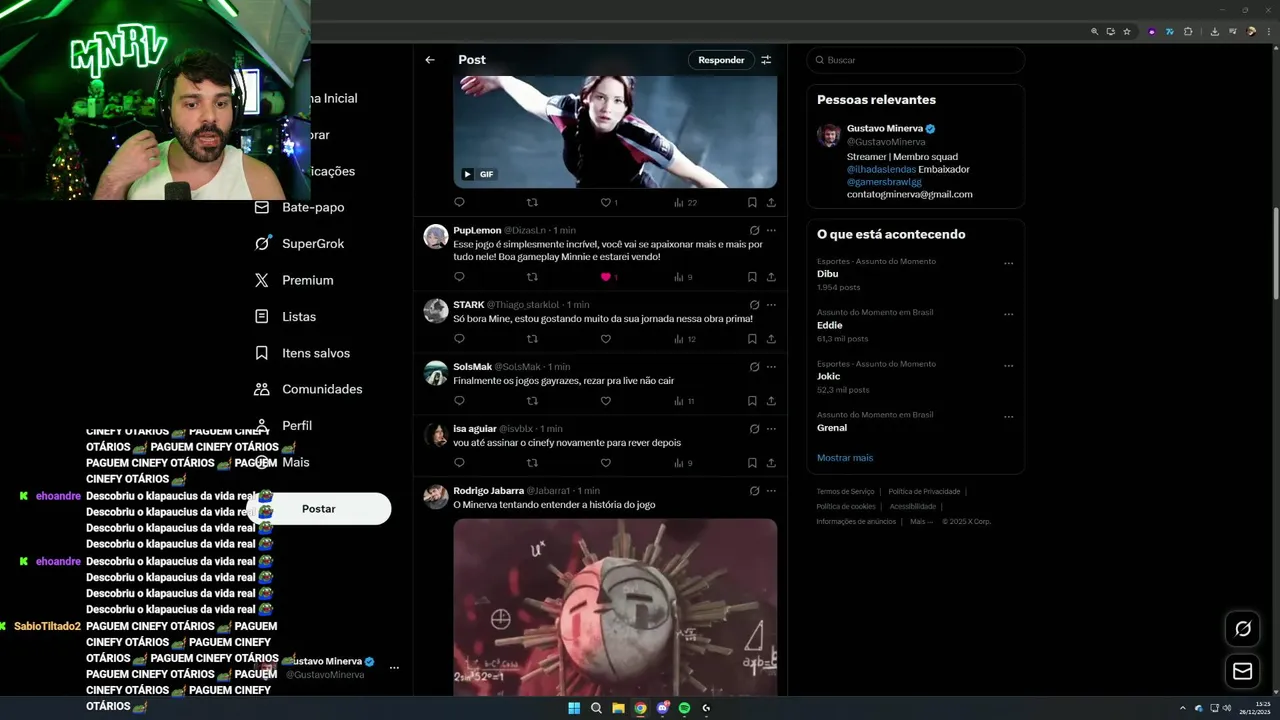The image size is (1280, 720).
Task: Reply to PupLemon's post
Action: [459, 277]
